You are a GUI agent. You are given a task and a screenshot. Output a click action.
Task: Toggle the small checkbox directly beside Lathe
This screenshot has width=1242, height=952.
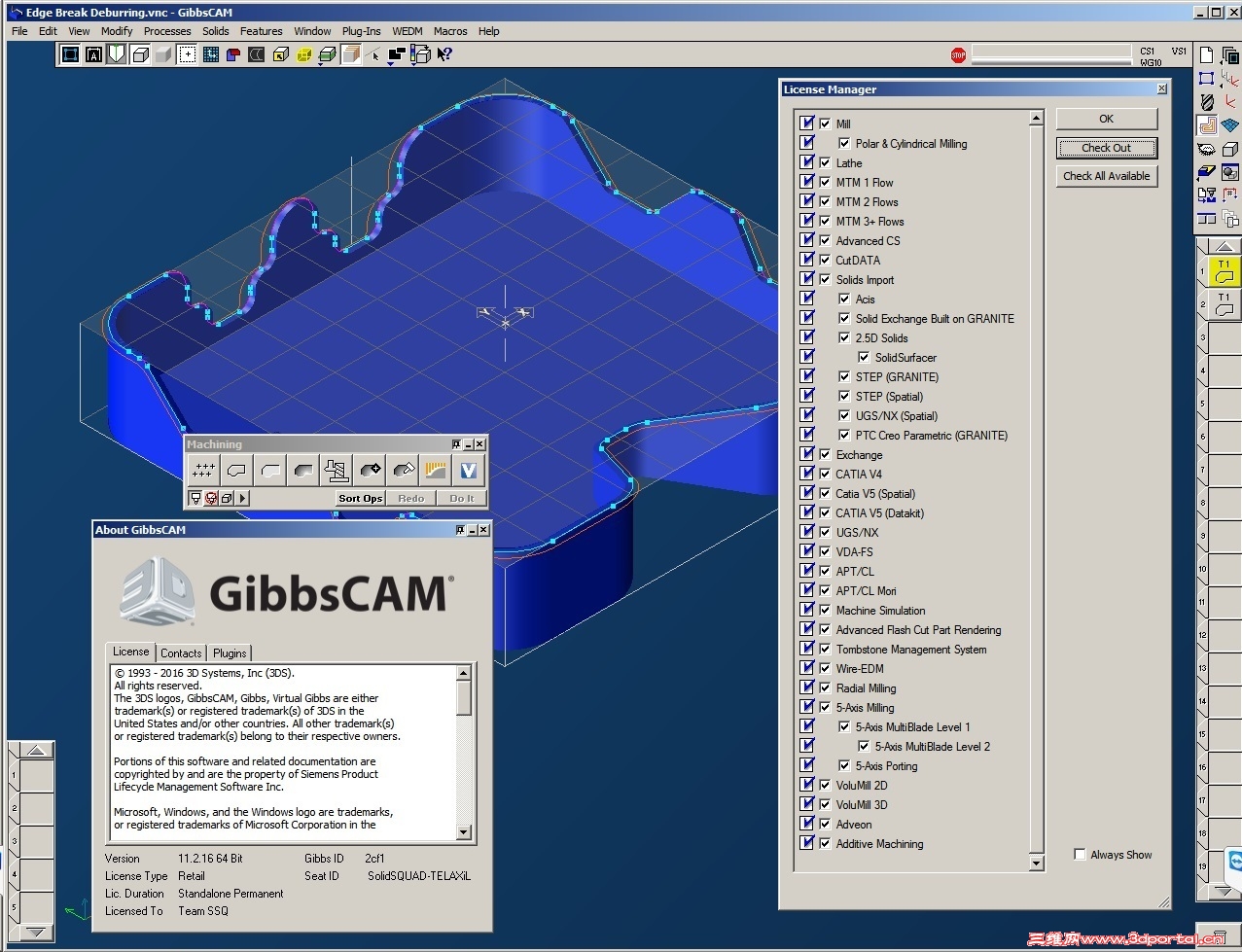(825, 162)
